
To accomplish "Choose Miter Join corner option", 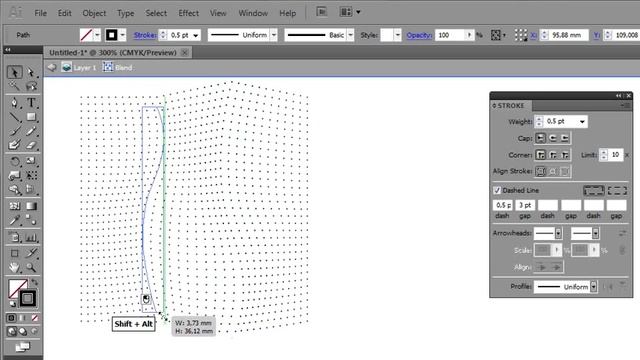I will coord(540,155).
